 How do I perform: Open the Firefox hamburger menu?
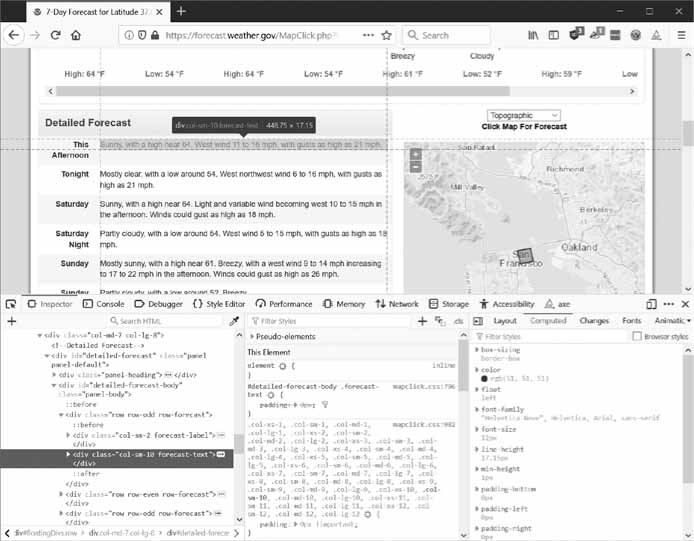coord(680,35)
